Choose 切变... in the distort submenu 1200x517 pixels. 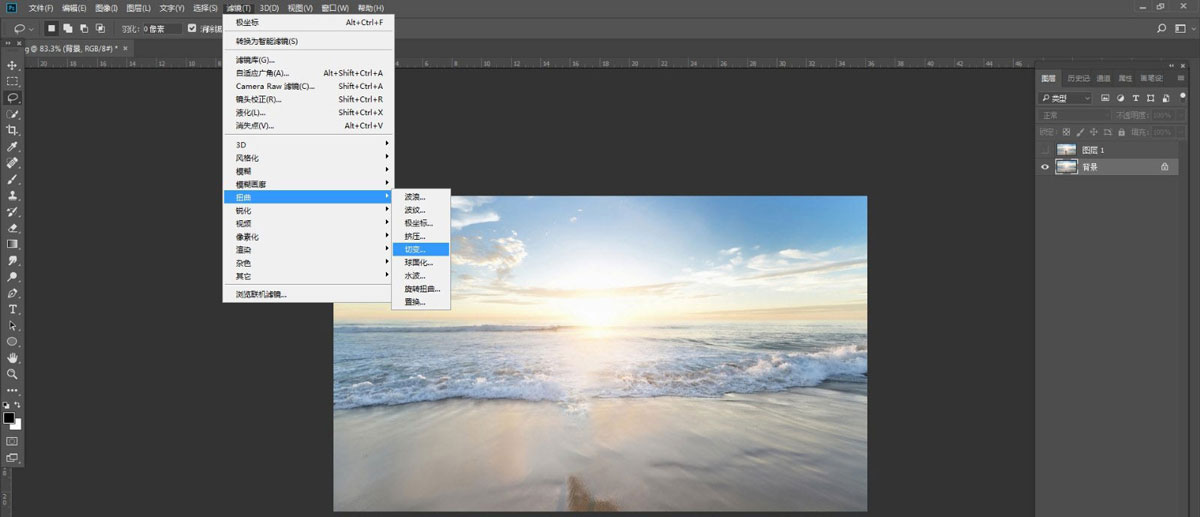(x=421, y=249)
